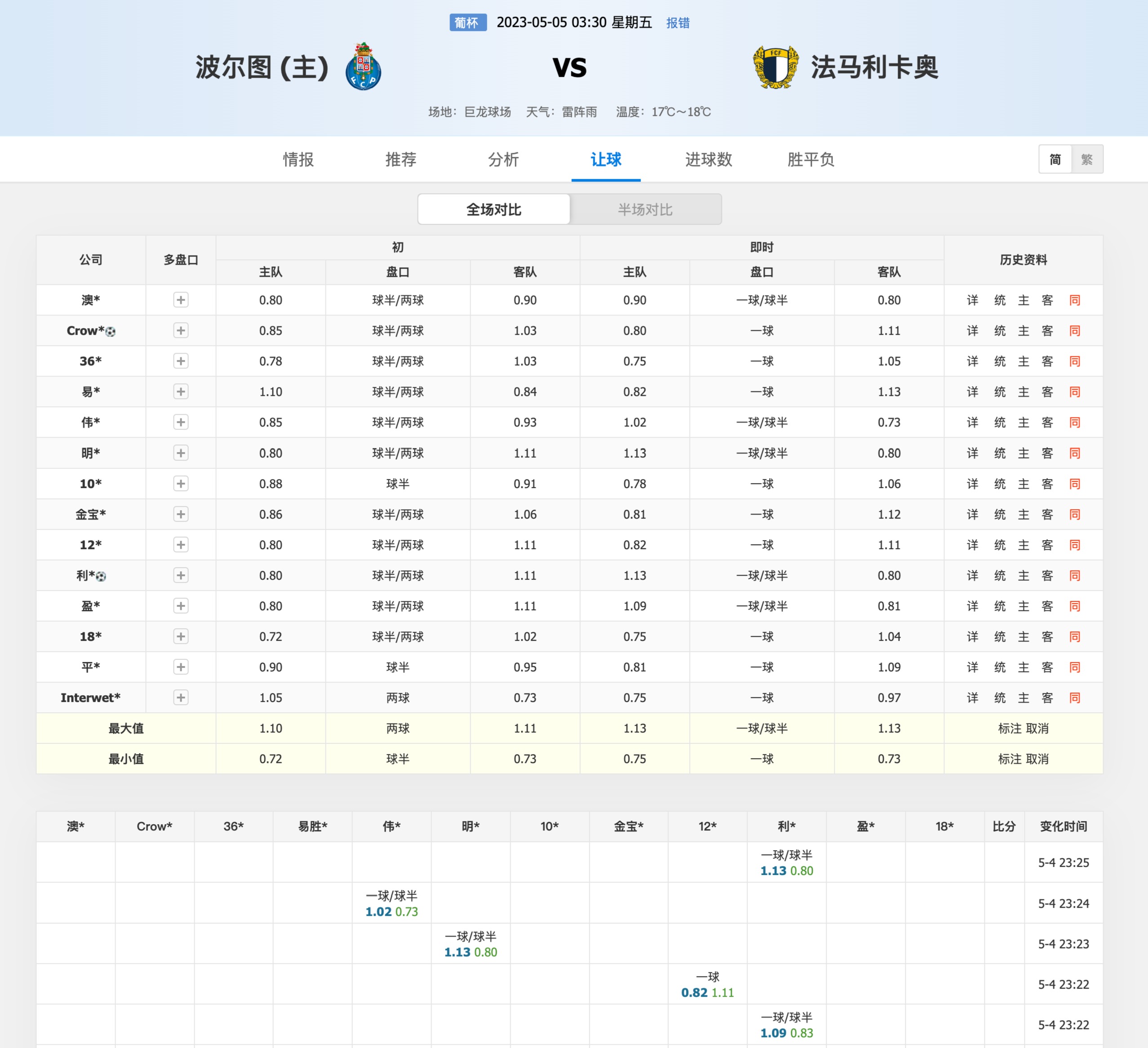Expand multi-handicap plus for 36* row
The image size is (1148, 1048).
pos(181,361)
